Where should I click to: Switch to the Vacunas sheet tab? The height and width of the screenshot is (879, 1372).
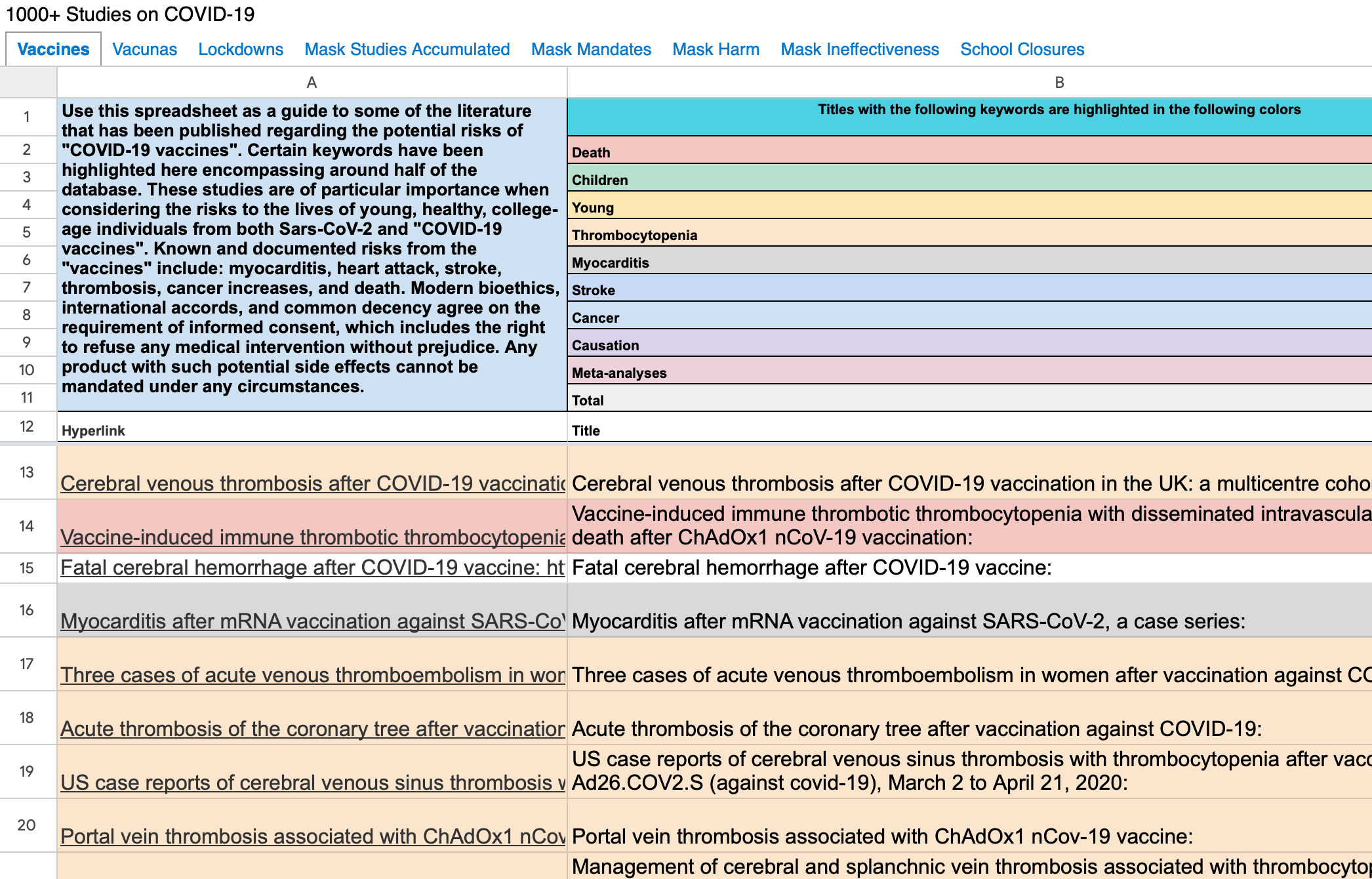click(x=144, y=49)
